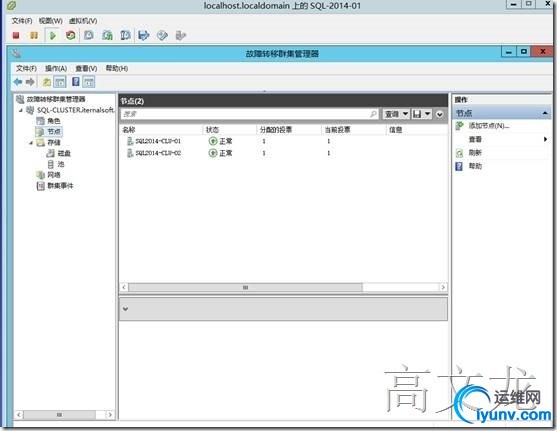Click the blue help book toolbar icon
557x431 pixels.
point(76,82)
